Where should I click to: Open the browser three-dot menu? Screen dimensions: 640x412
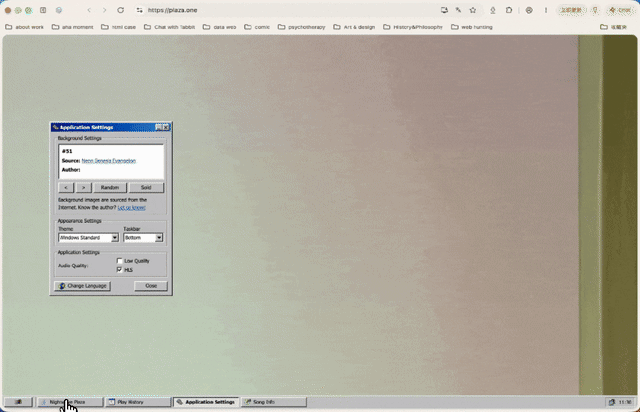pyautogui.click(x=546, y=10)
